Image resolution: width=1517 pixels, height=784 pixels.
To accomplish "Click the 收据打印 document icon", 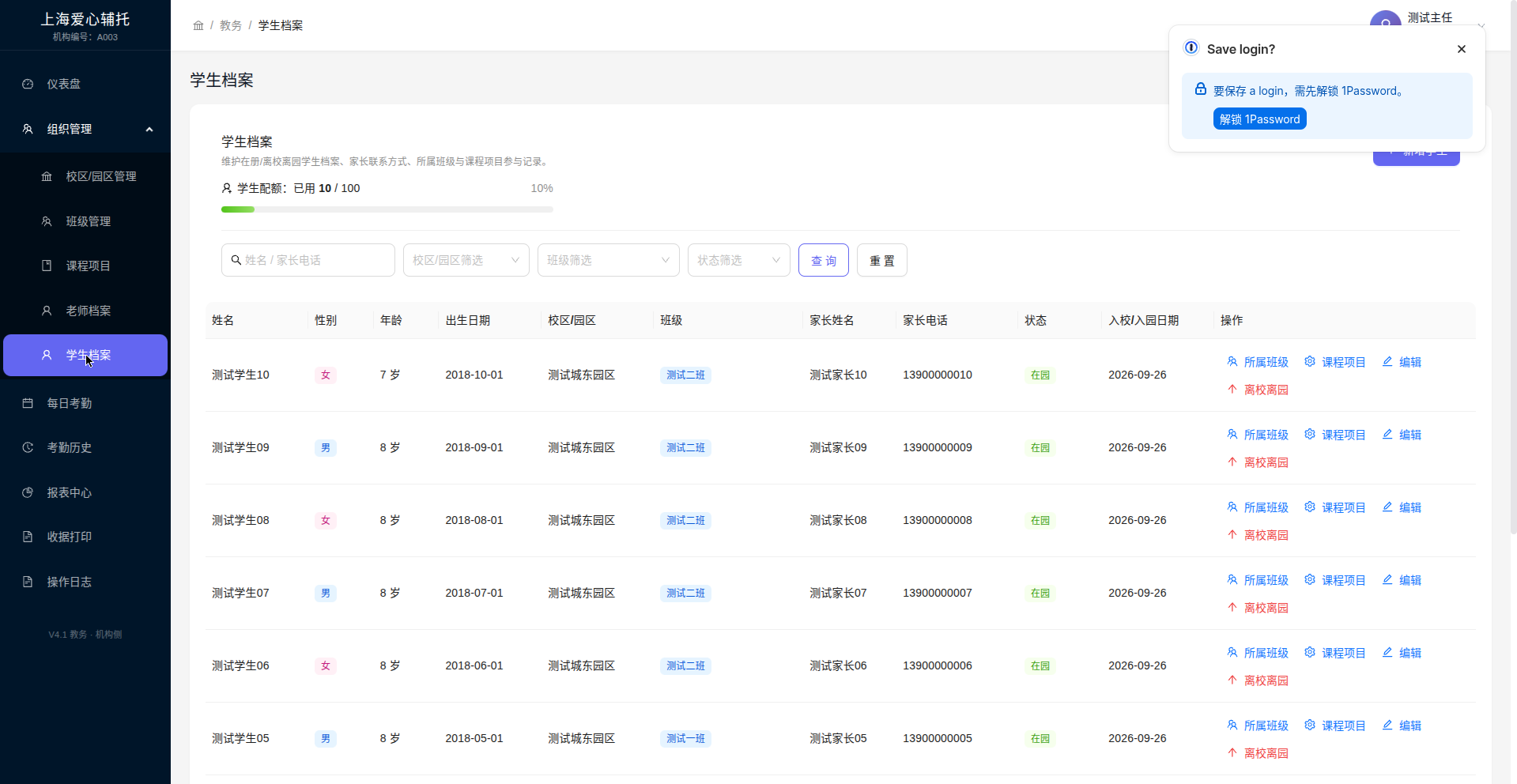I will pyautogui.click(x=28, y=537).
